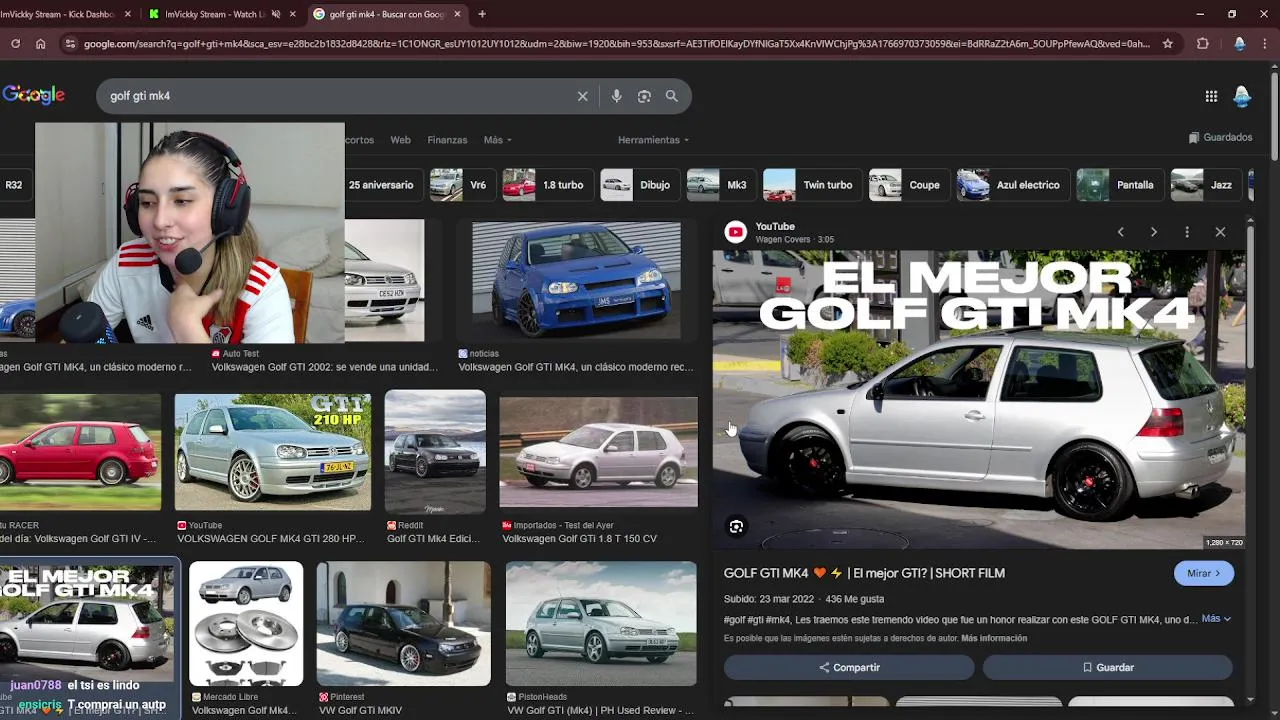The width and height of the screenshot is (1280, 720).
Task: Expand the Más search filters dropdown
Action: 497,140
